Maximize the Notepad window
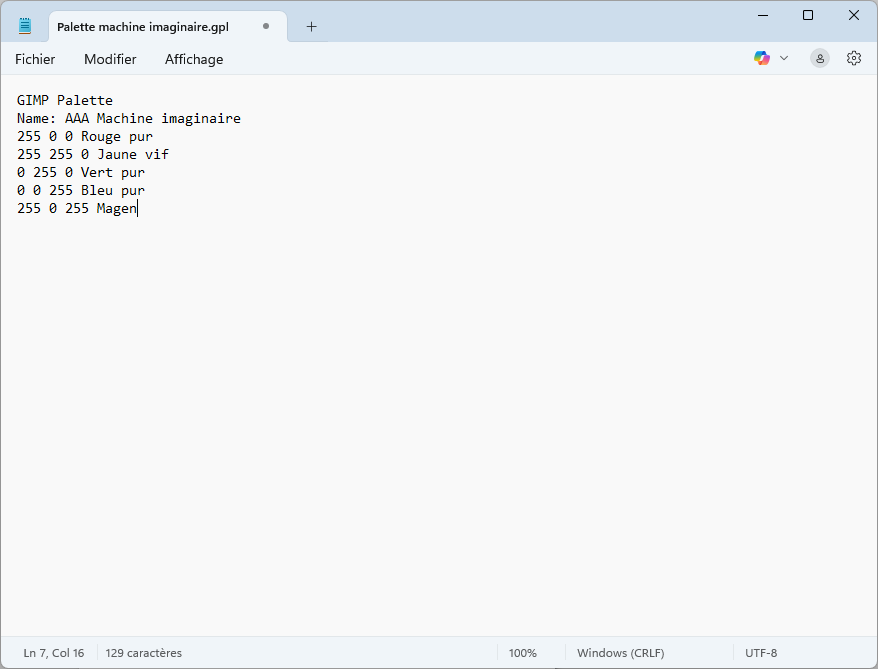This screenshot has height=669, width=878. [x=807, y=15]
